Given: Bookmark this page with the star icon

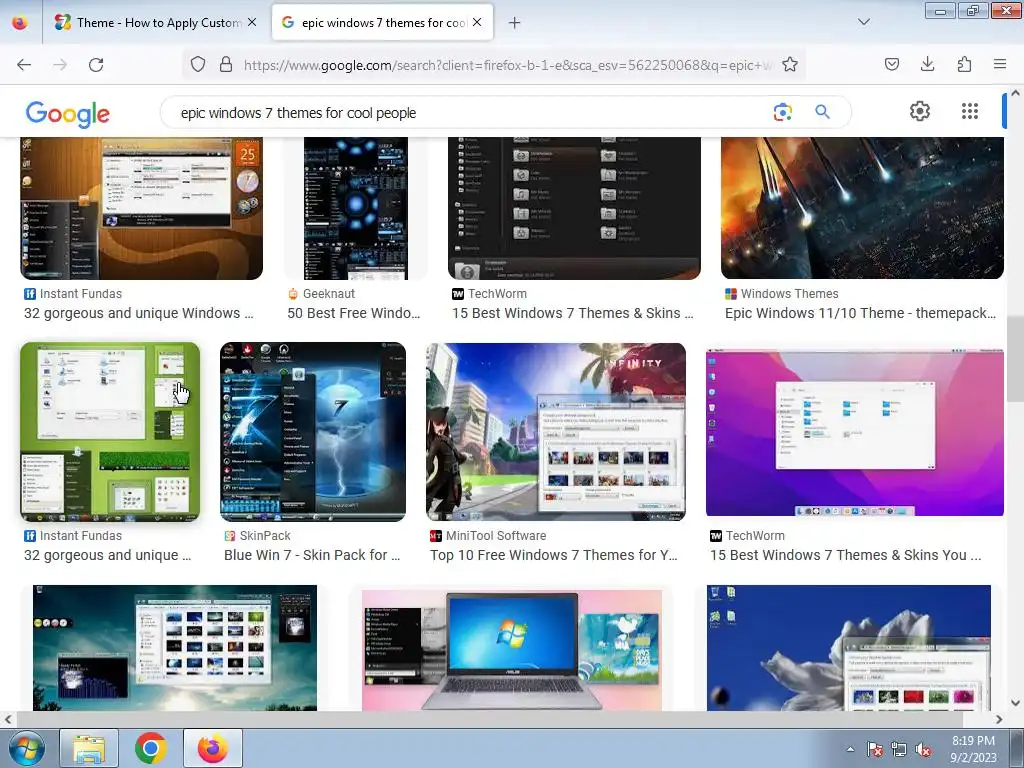Looking at the screenshot, I should coord(790,65).
